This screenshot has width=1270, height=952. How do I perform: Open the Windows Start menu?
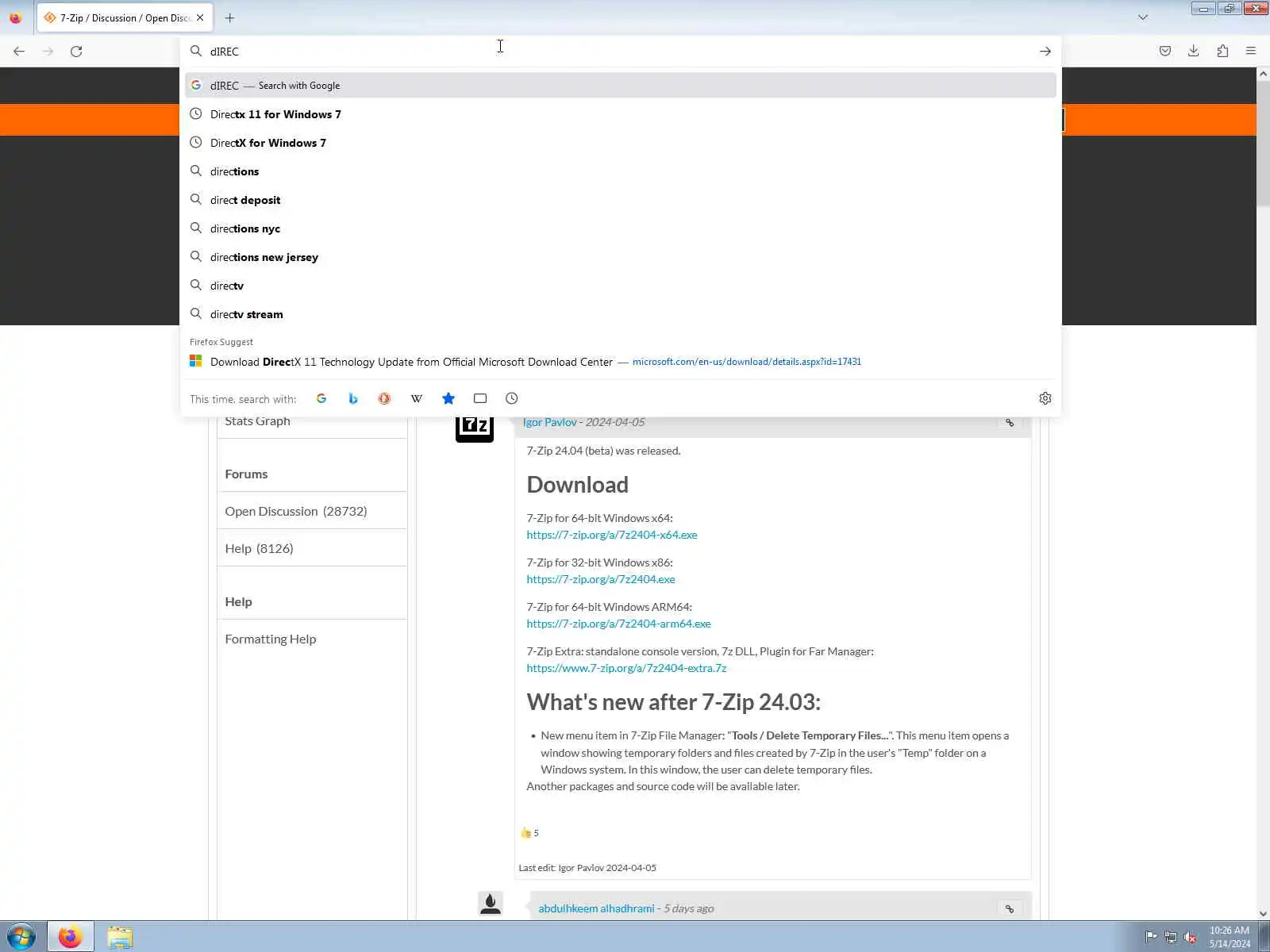(x=21, y=937)
